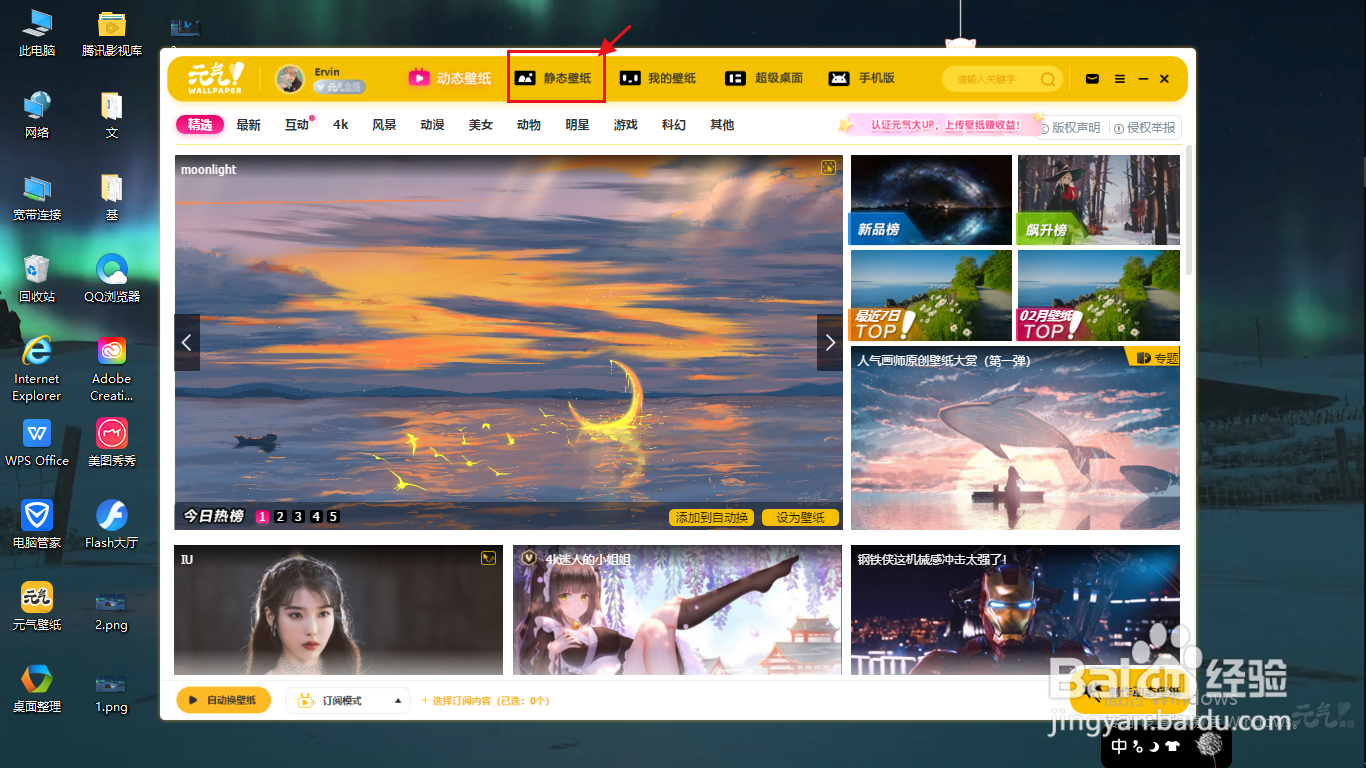Expand the 订阅模式 dropdown
The width and height of the screenshot is (1366, 768).
tap(348, 700)
